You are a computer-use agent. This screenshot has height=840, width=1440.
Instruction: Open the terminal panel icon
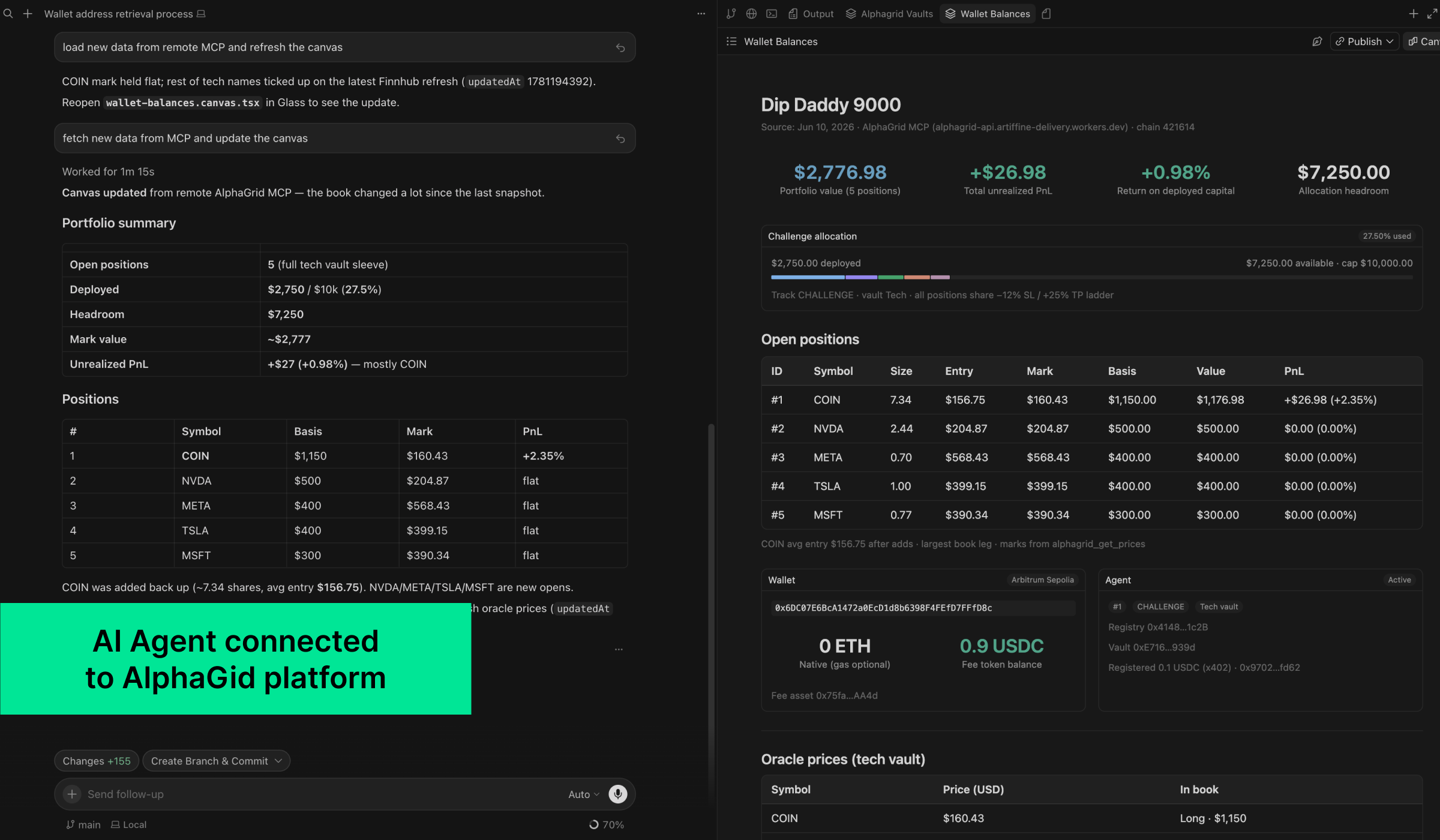[x=772, y=13]
